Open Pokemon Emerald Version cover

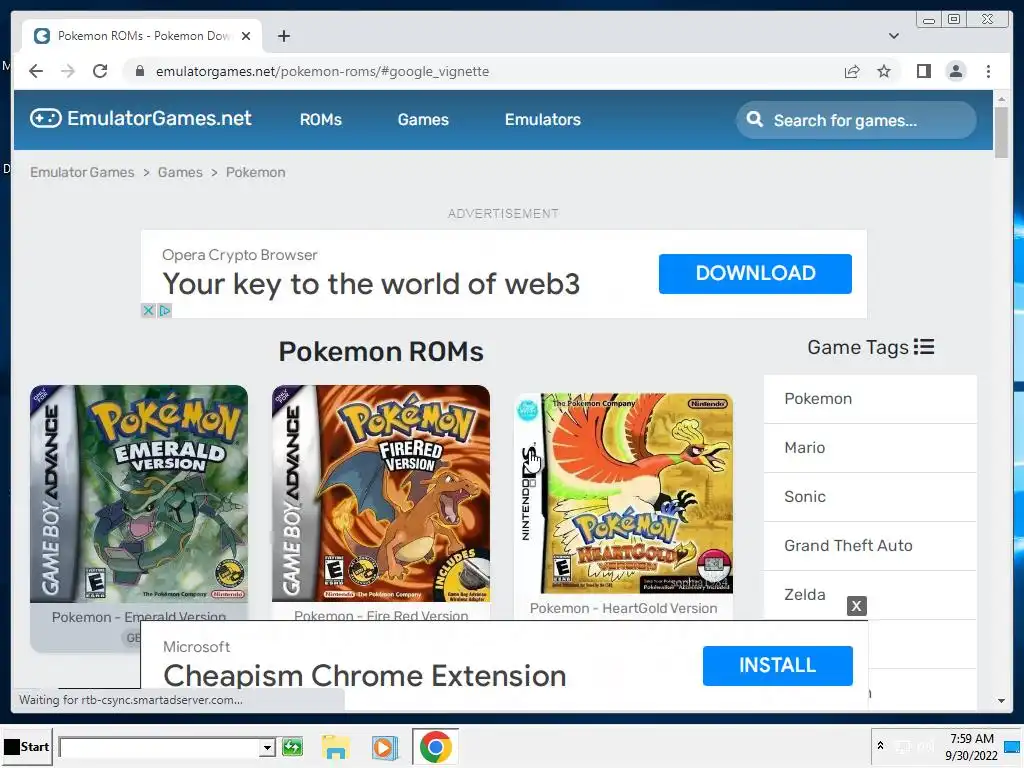pyautogui.click(x=139, y=494)
